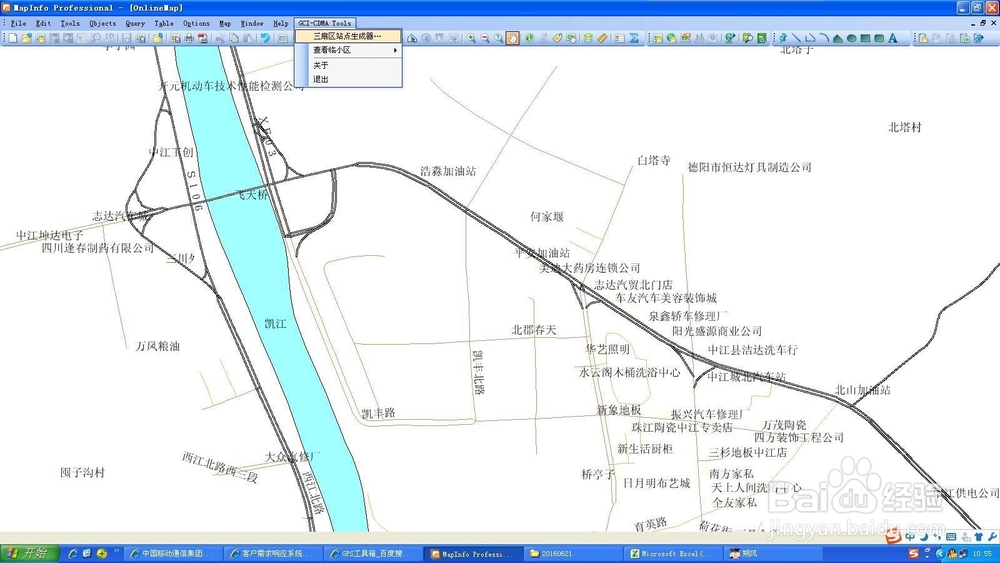Choose 三扇区站点生成器 menu entry

348,36
